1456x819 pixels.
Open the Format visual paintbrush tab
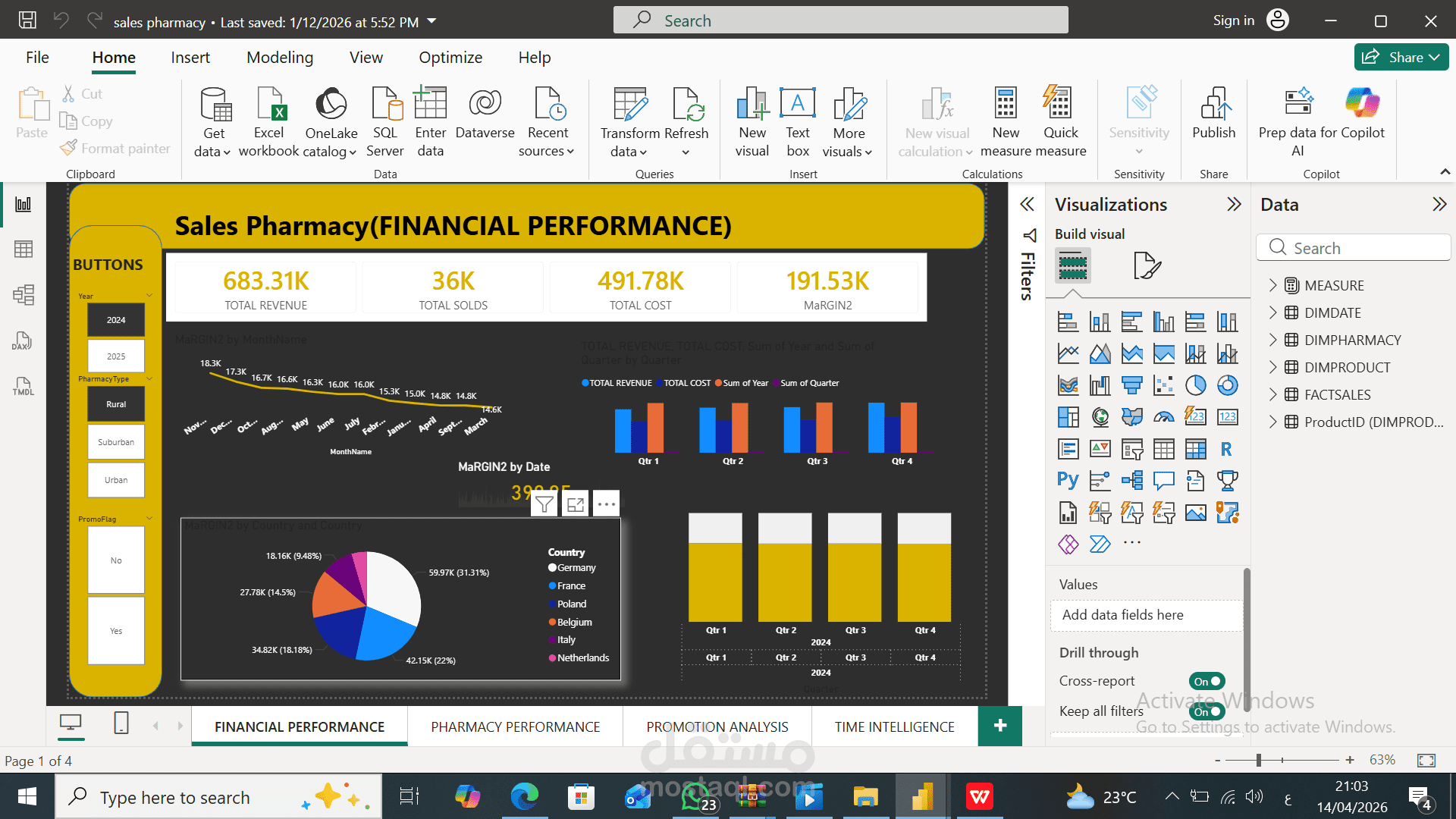pyautogui.click(x=1147, y=266)
